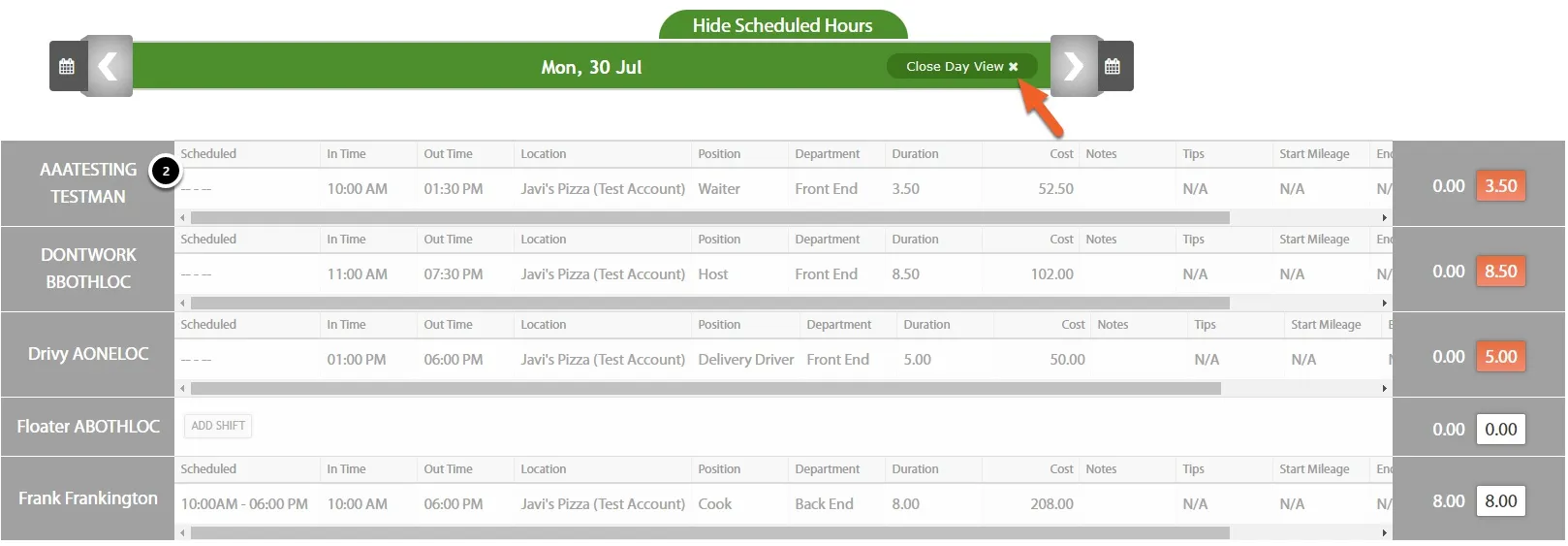Click 01:00 PM In Time cell
The width and height of the screenshot is (1568, 546).
point(356,360)
